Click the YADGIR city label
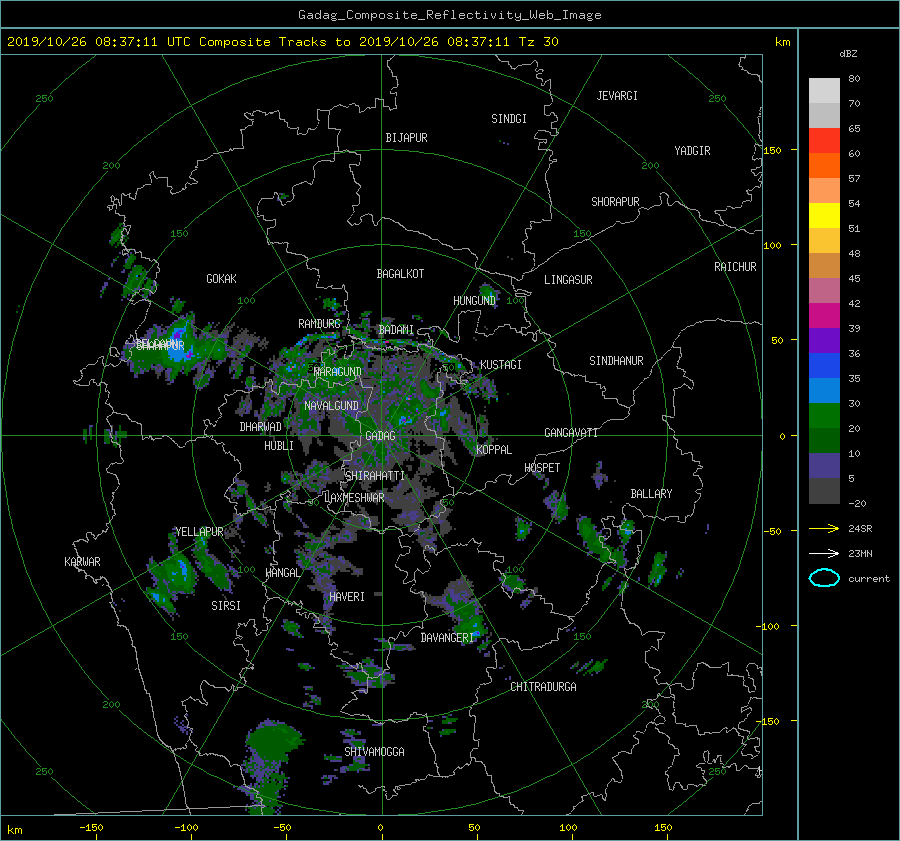Image resolution: width=900 pixels, height=841 pixels. tap(692, 151)
